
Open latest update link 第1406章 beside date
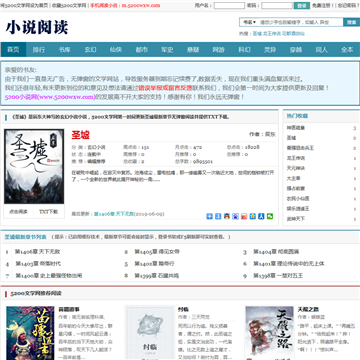point(114,214)
